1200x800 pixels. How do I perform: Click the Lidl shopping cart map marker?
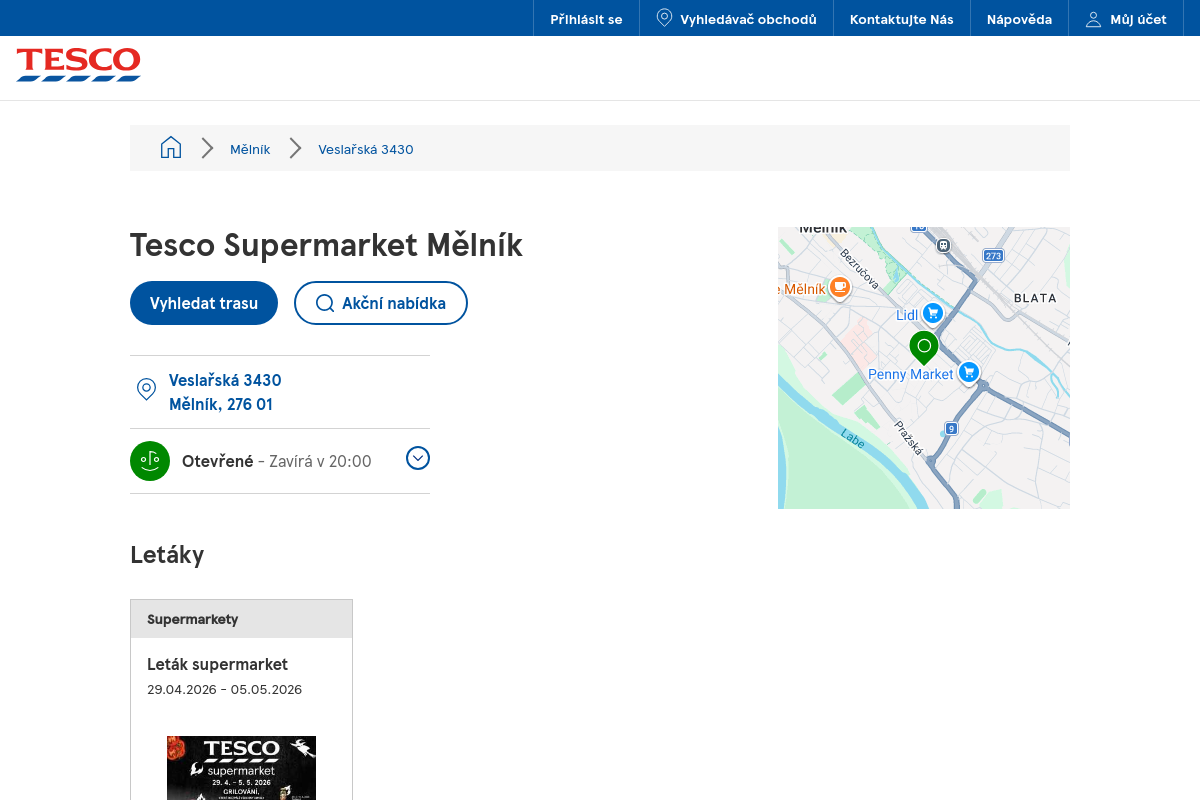(933, 314)
